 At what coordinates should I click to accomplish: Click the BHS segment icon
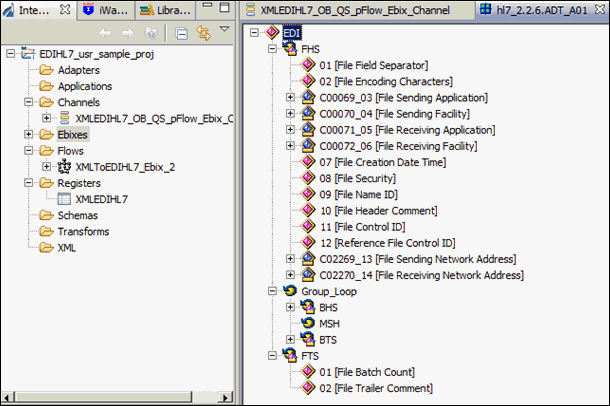pyautogui.click(x=308, y=307)
